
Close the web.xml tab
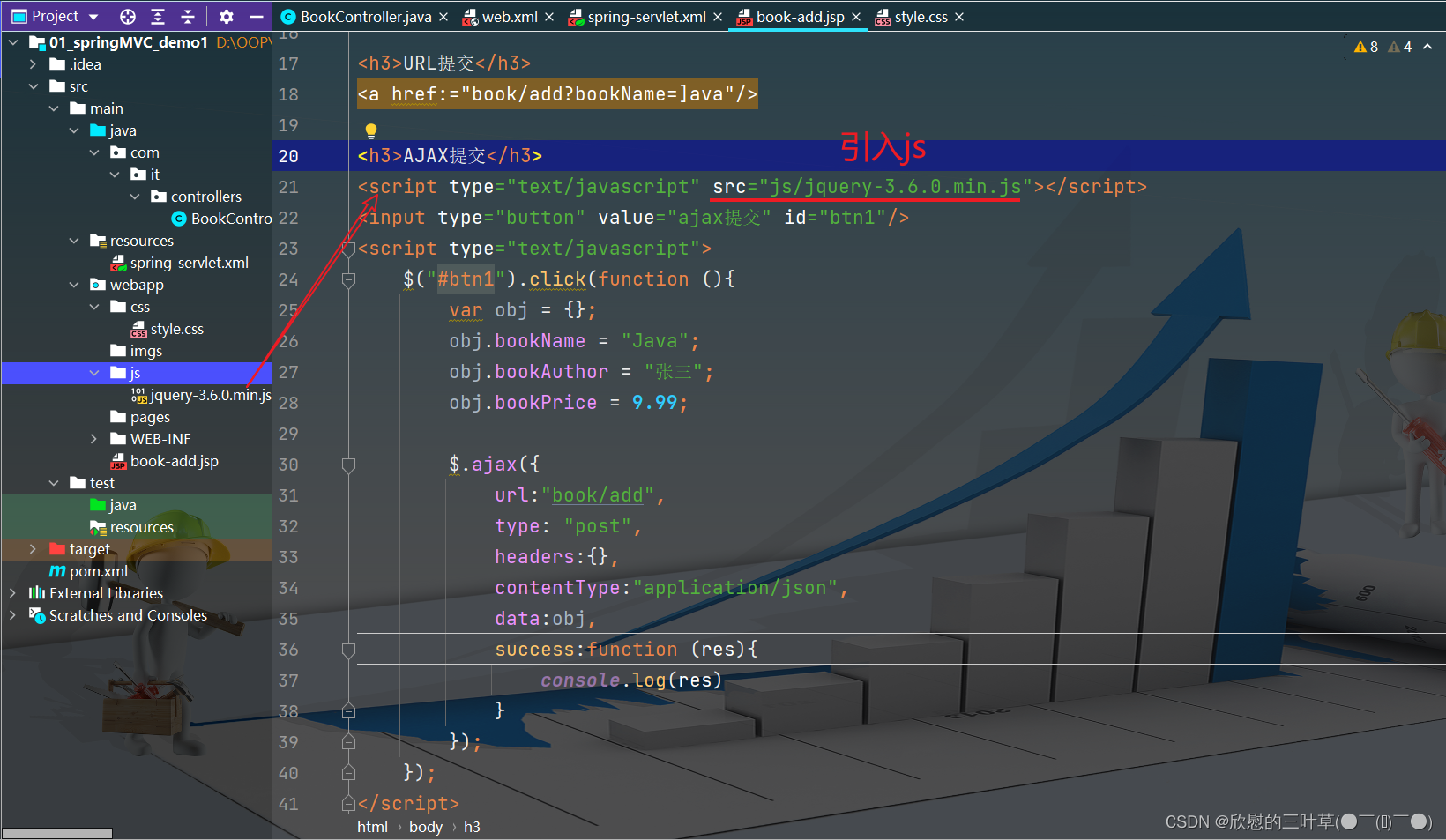pyautogui.click(x=549, y=17)
